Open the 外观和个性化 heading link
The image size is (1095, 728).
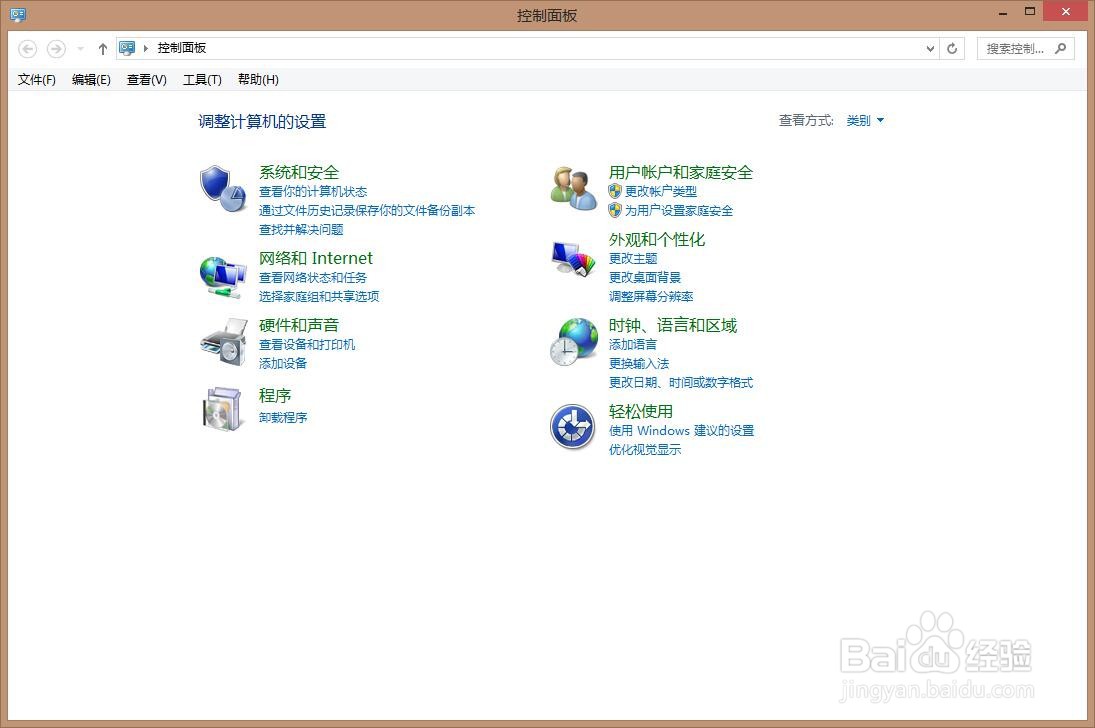point(657,239)
